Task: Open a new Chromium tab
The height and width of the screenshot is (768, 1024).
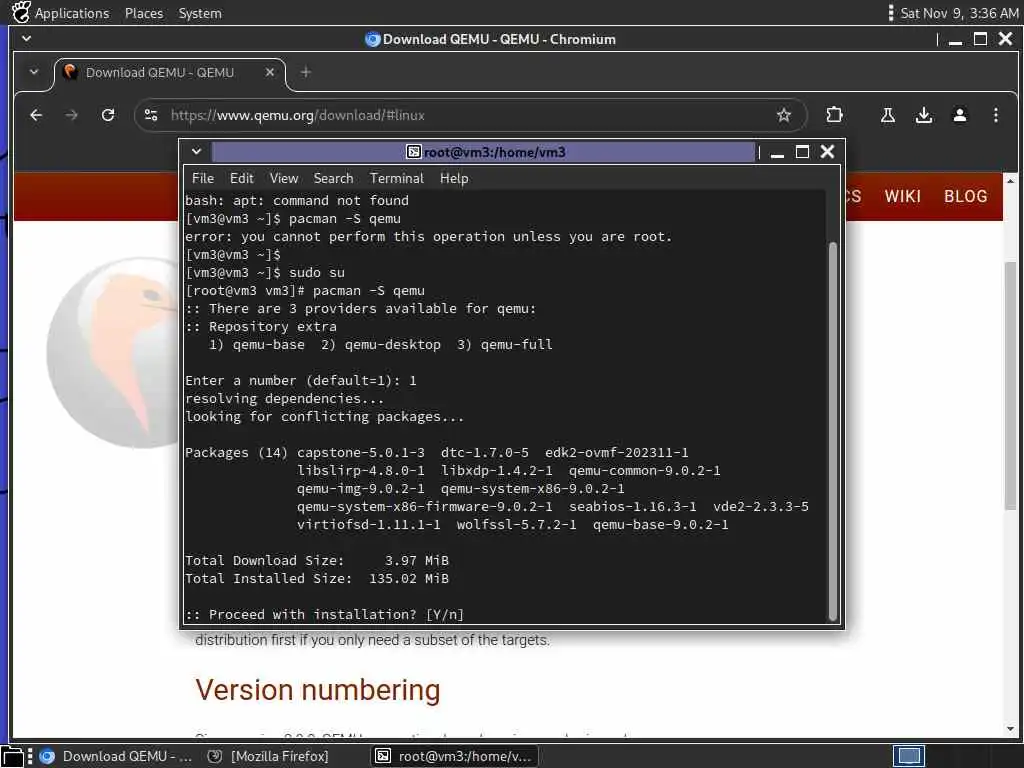Action: (x=305, y=72)
